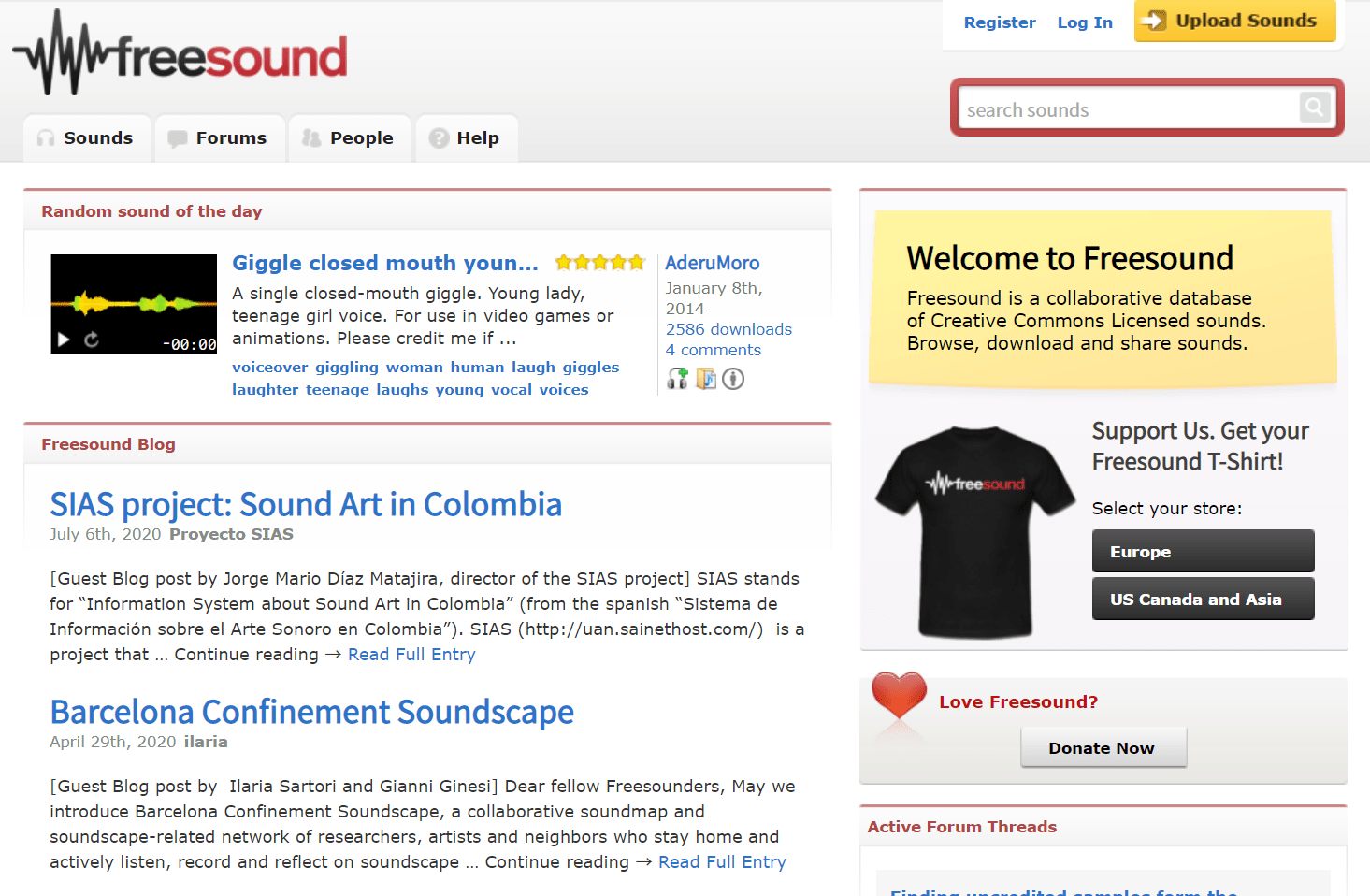Click inside the search sounds field

(1127, 109)
